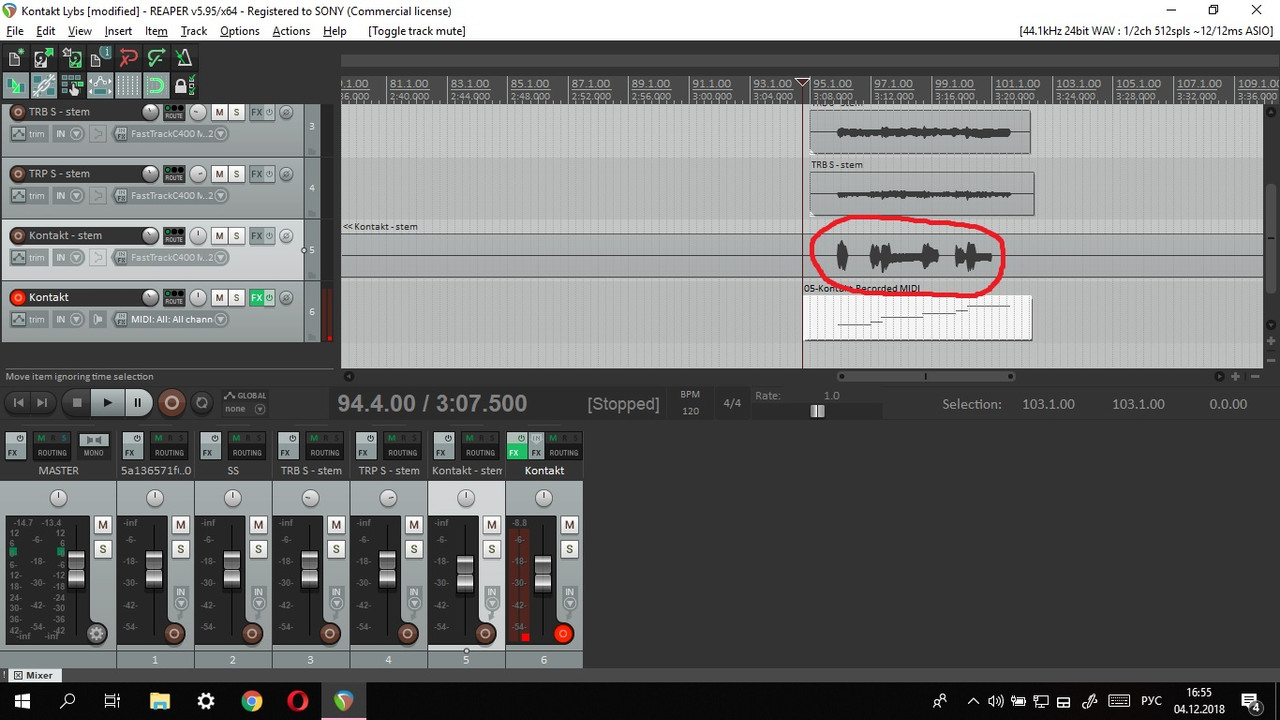This screenshot has height=720, width=1280.
Task: Click the green Redo toolbar icon
Action: [156, 59]
